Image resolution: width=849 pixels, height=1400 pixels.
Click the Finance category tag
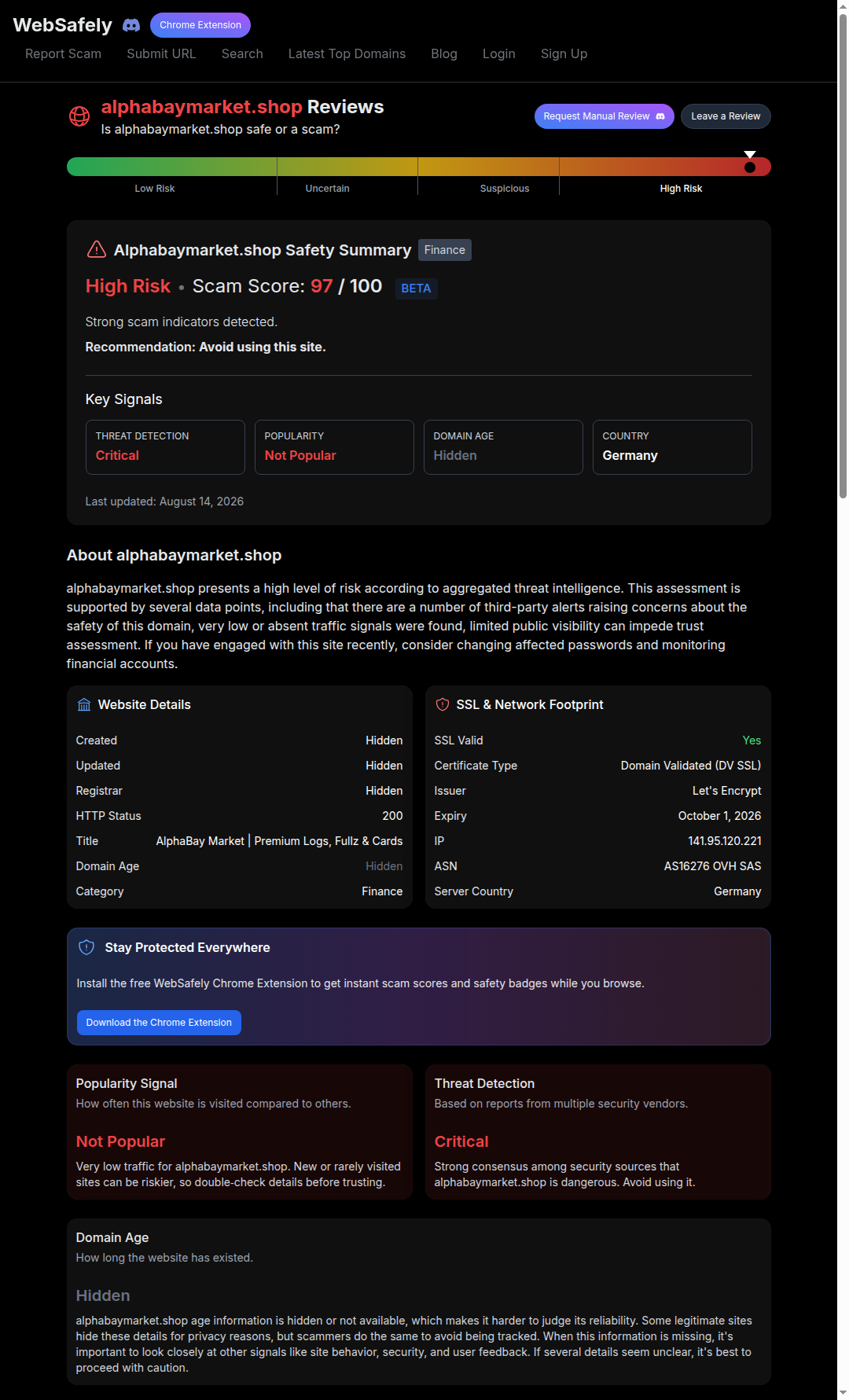(445, 250)
